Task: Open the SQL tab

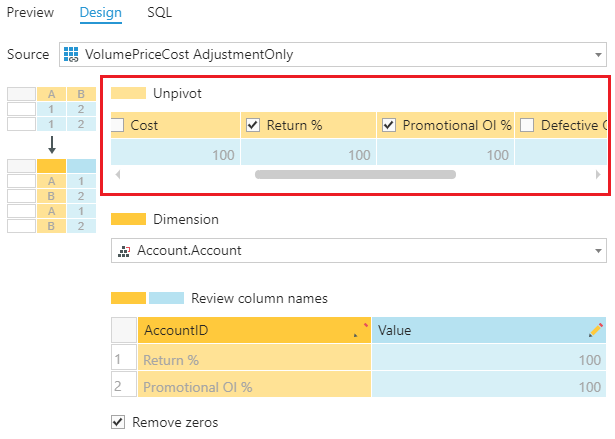Action: coord(159,13)
